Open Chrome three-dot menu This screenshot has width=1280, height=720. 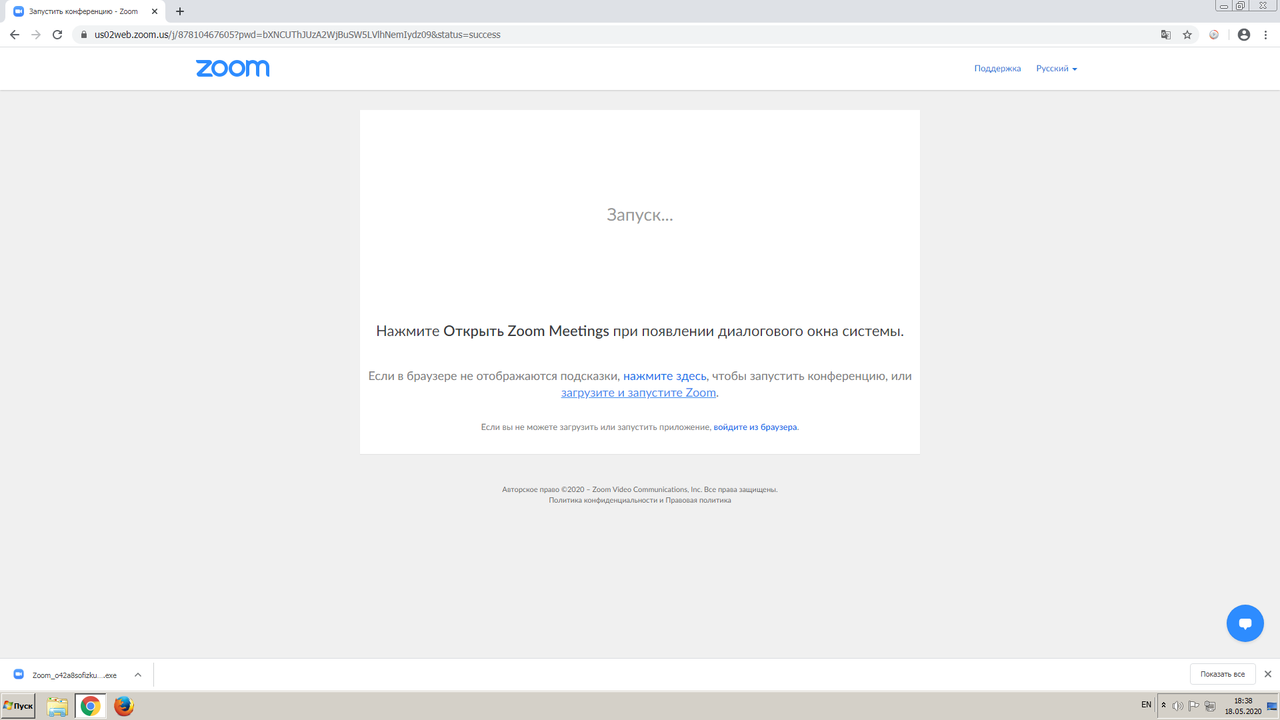coord(1265,34)
